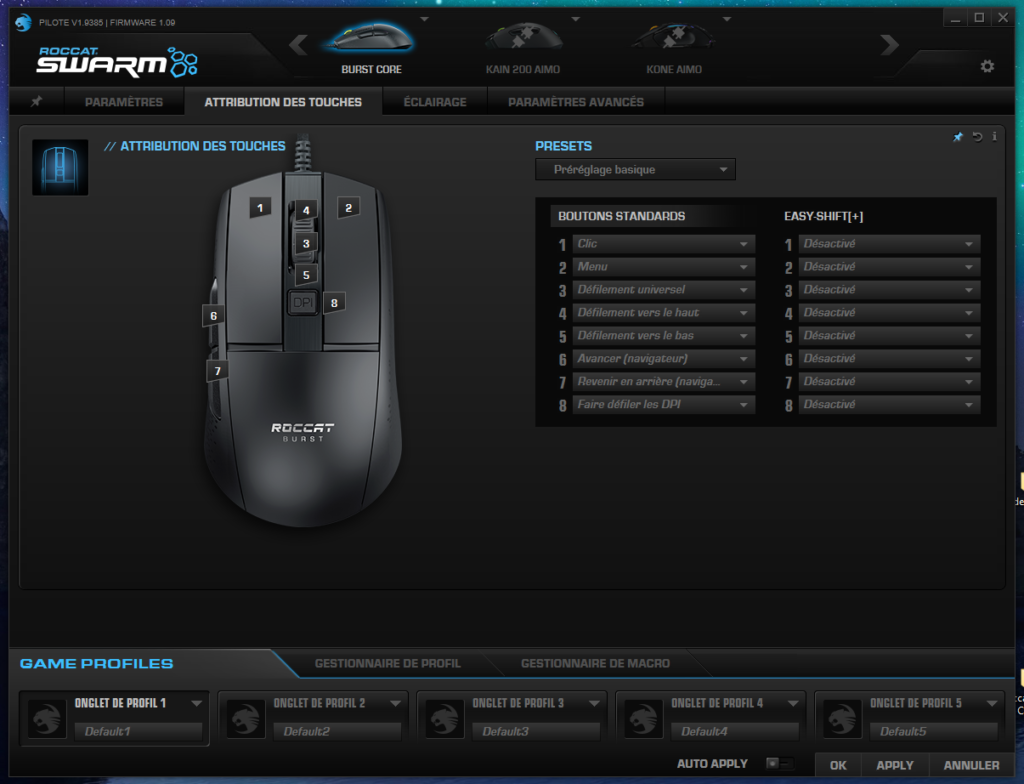
Task: Open the Faire défiler les DPI dropdown
Action: click(x=664, y=404)
